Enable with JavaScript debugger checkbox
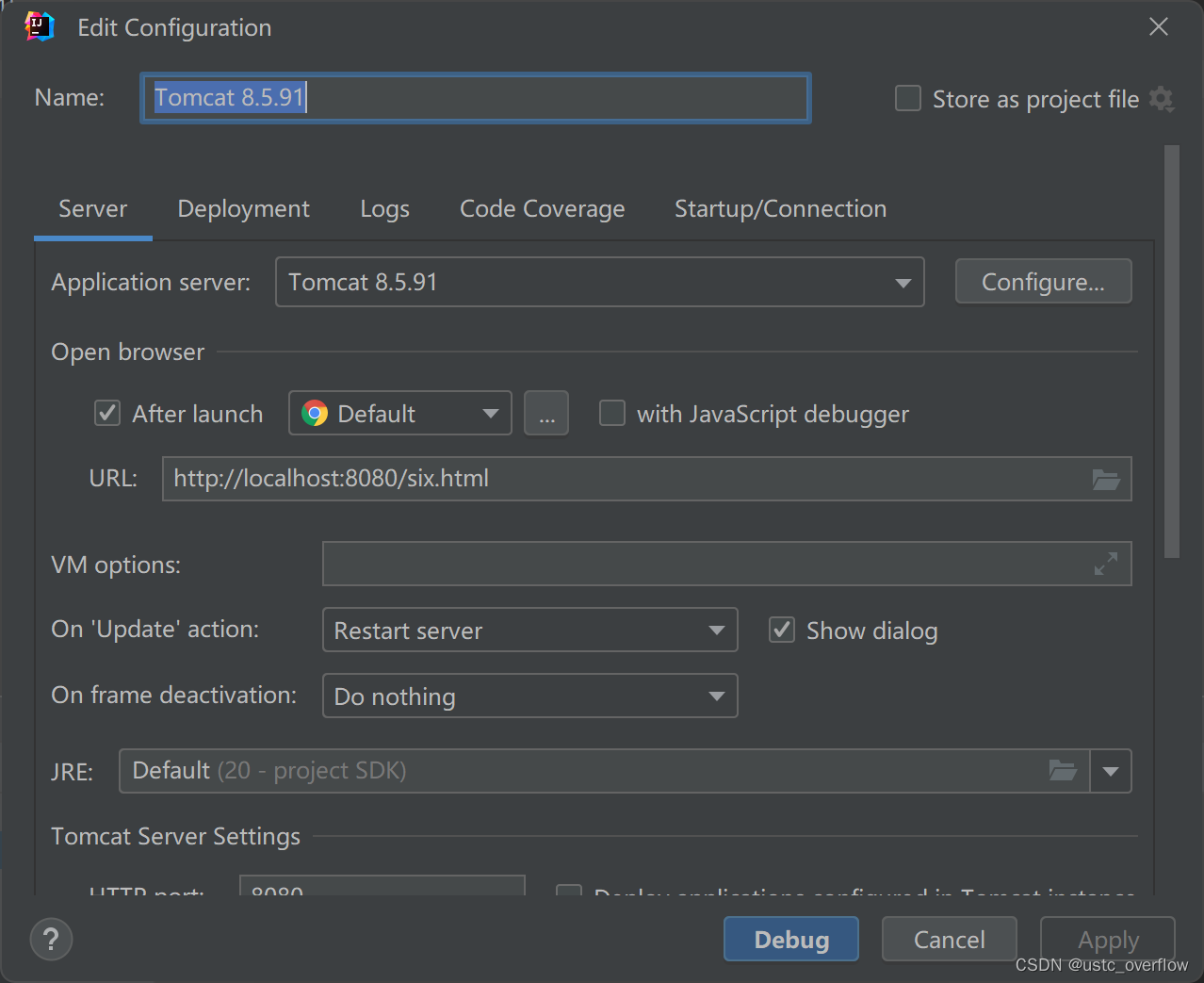 point(612,413)
